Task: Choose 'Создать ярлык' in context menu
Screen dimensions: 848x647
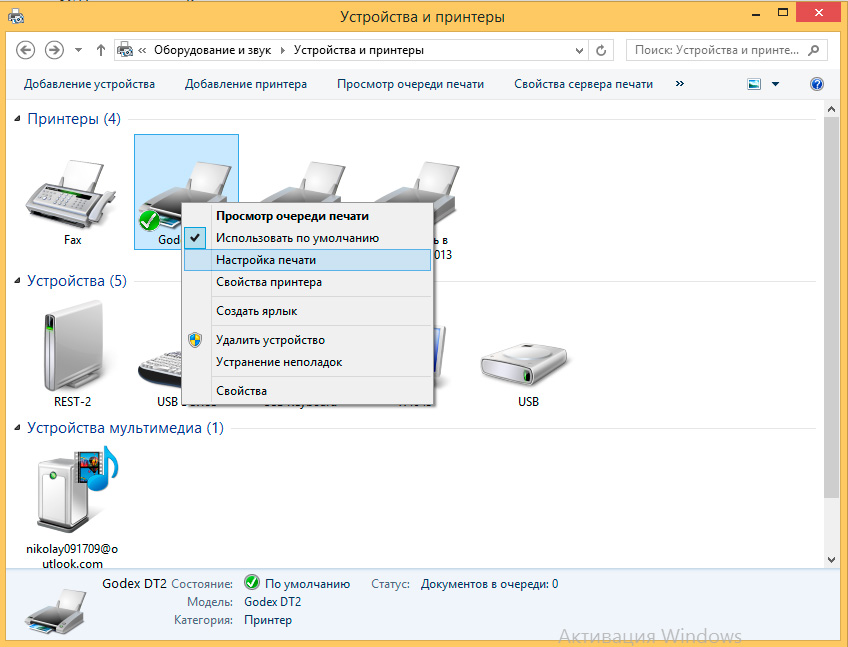Action: [x=307, y=311]
